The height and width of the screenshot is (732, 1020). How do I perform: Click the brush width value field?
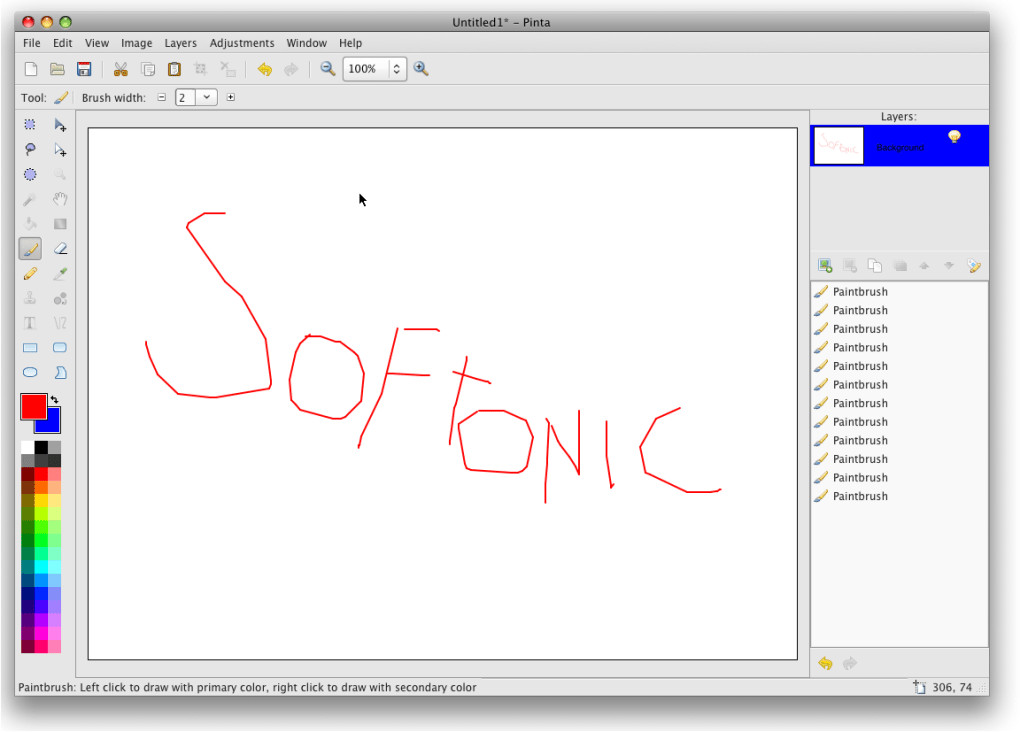click(186, 98)
